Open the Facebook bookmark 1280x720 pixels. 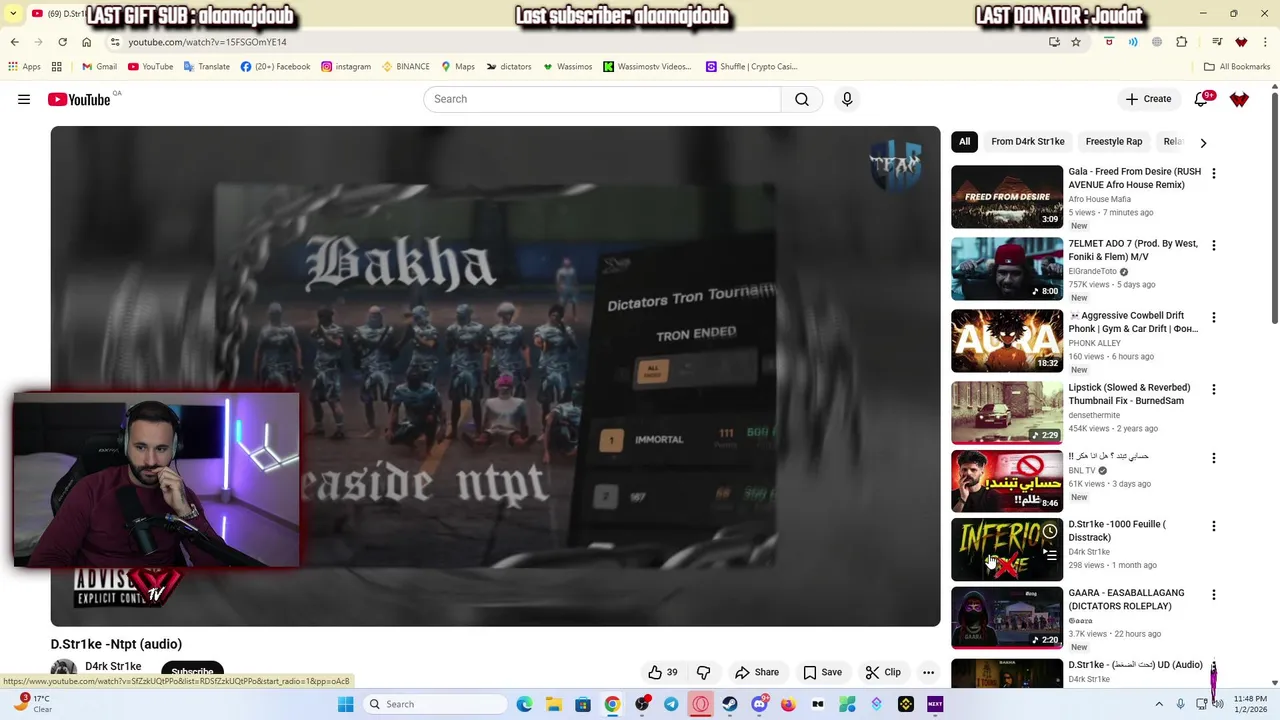[276, 67]
